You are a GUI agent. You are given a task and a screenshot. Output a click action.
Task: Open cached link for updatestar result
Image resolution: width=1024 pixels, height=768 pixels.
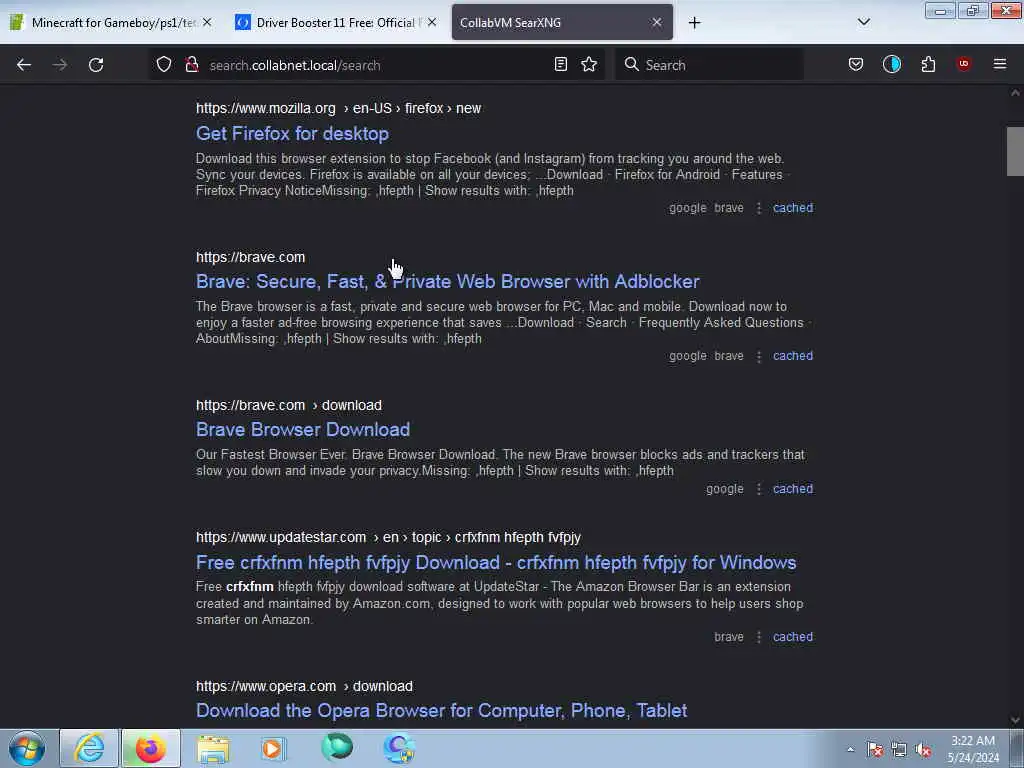[x=793, y=637]
